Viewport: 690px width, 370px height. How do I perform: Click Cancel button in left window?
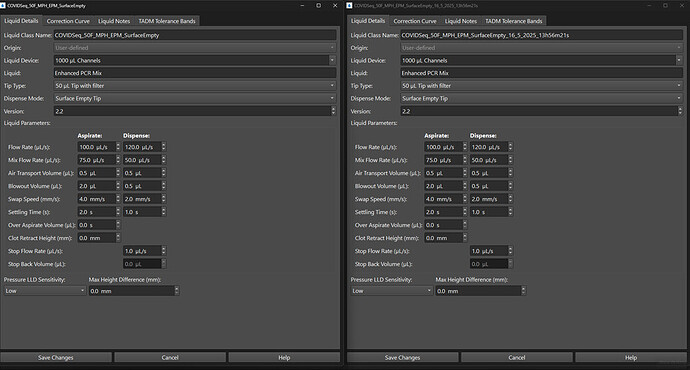point(170,357)
